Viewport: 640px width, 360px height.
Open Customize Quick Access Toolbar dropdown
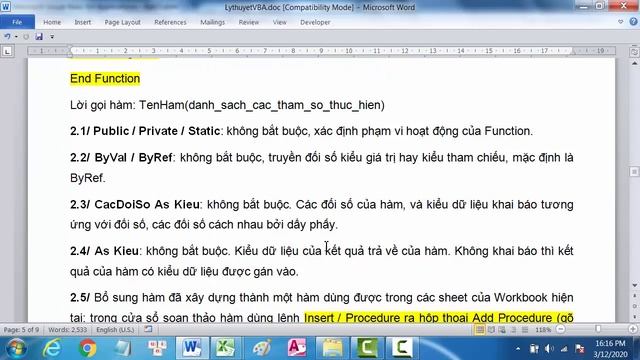click(52, 37)
